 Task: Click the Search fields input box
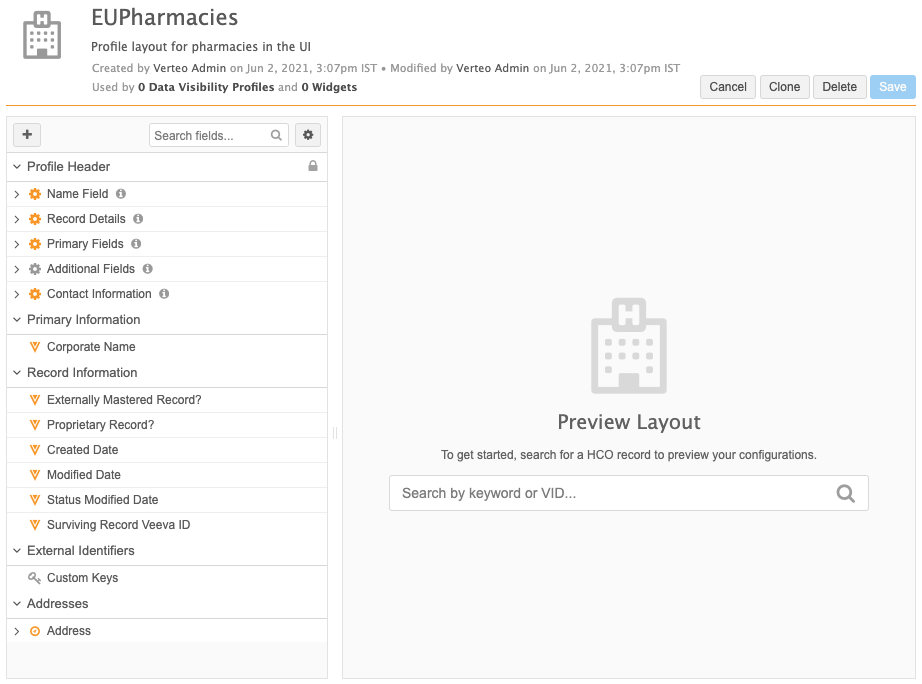coord(208,136)
